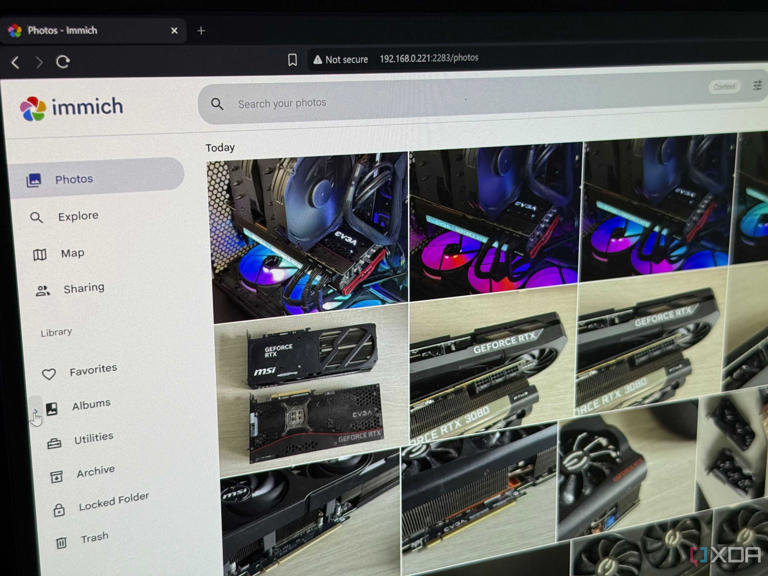This screenshot has width=768, height=576.
Task: Select the Today date group heading
Action: click(220, 147)
